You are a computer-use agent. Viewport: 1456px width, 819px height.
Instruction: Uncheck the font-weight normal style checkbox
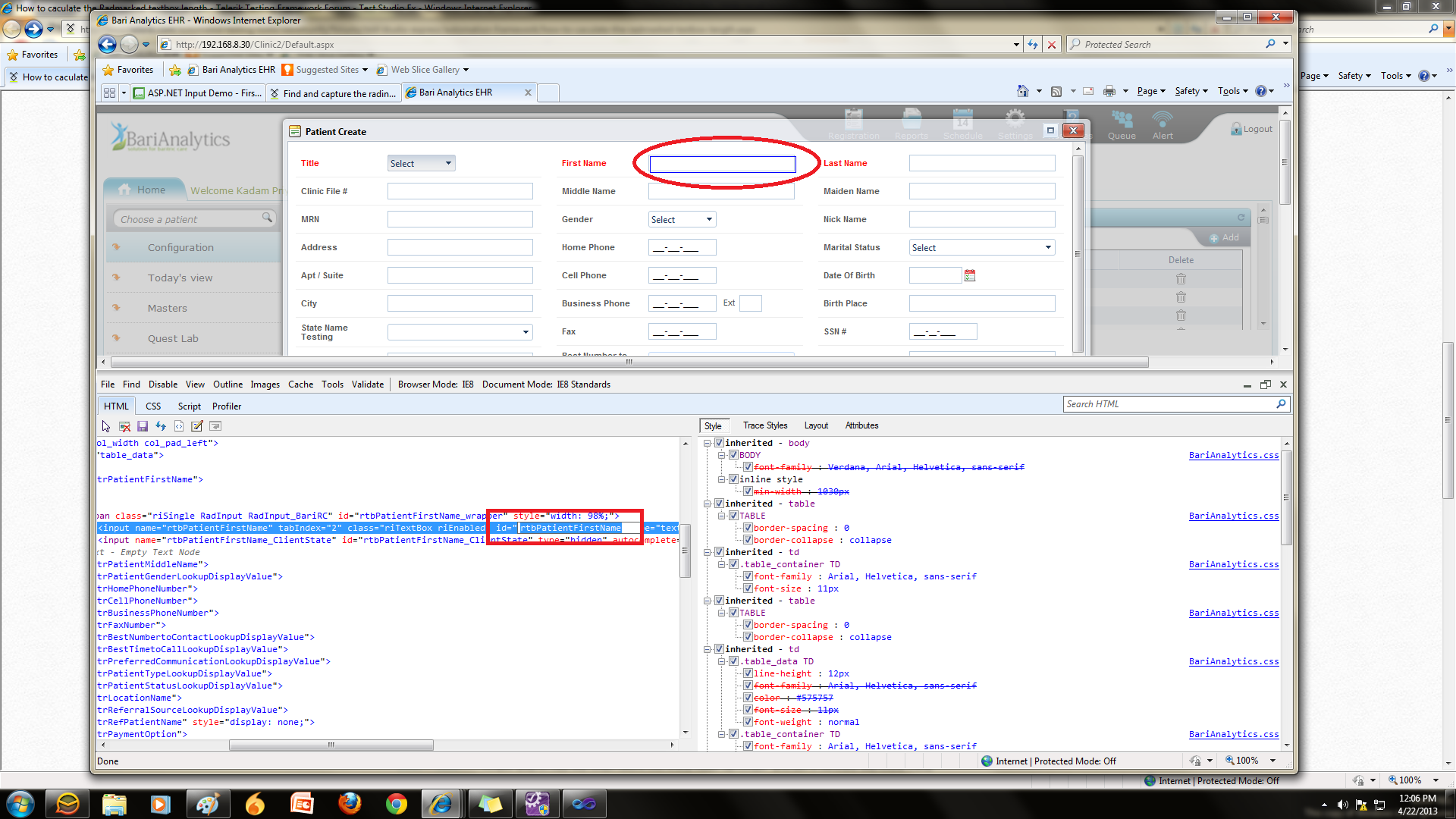(748, 722)
